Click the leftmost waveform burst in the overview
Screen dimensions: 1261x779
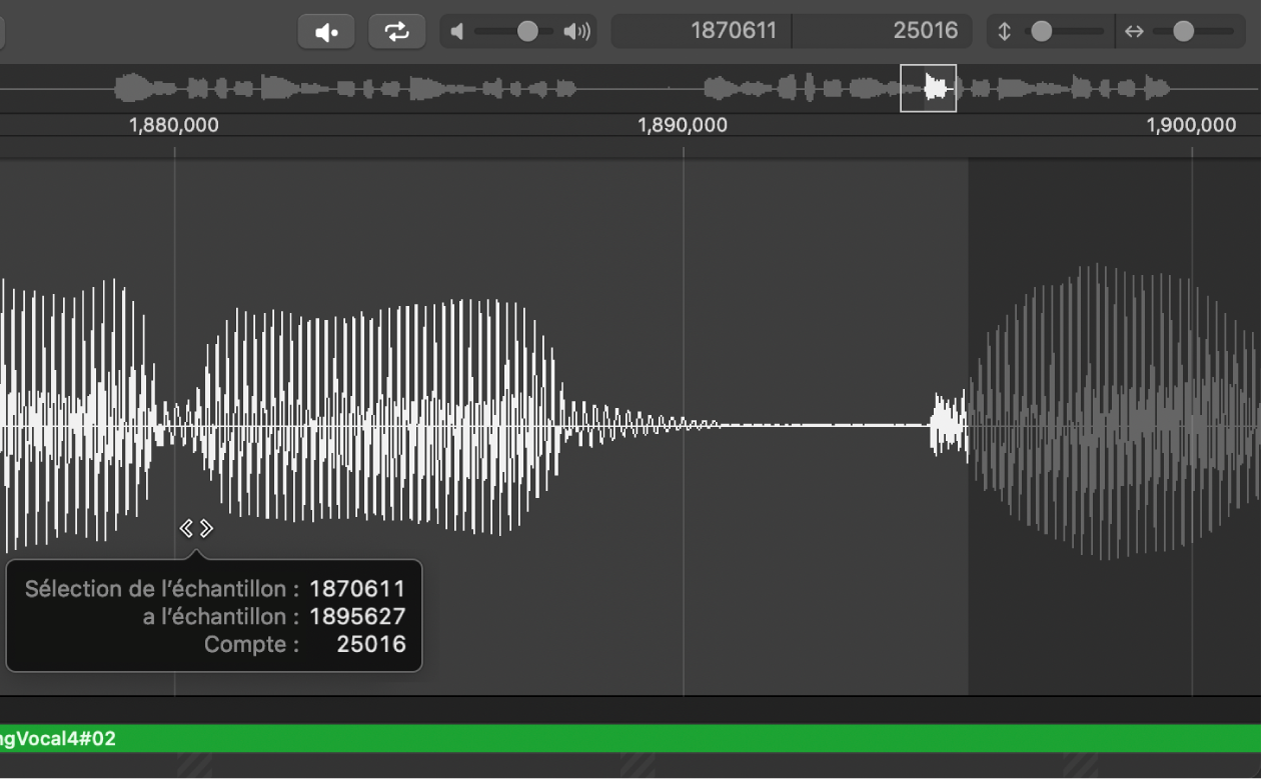pos(130,88)
